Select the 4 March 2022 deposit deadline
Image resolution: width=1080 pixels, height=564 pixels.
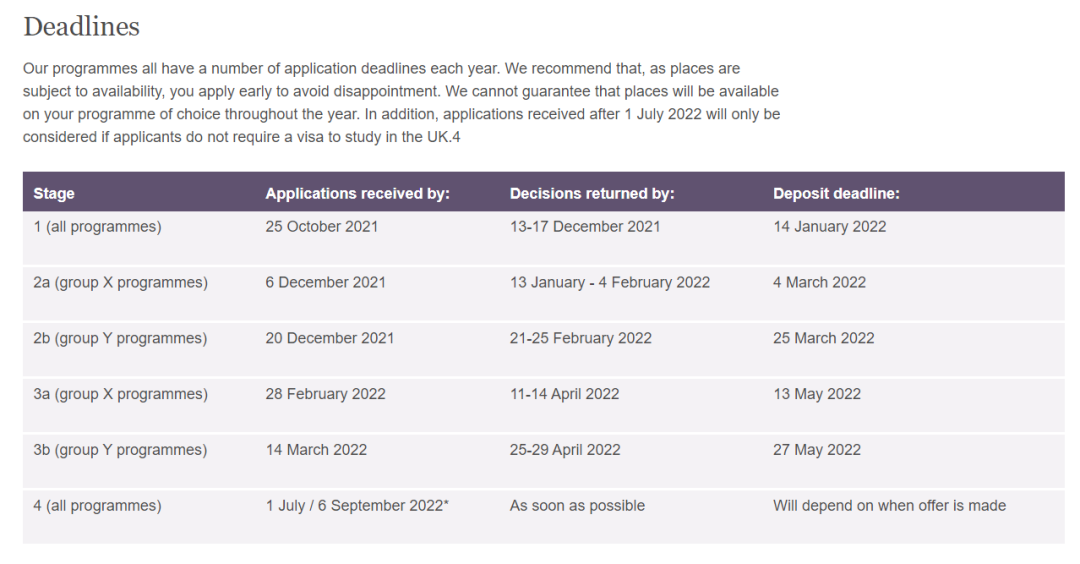819,282
